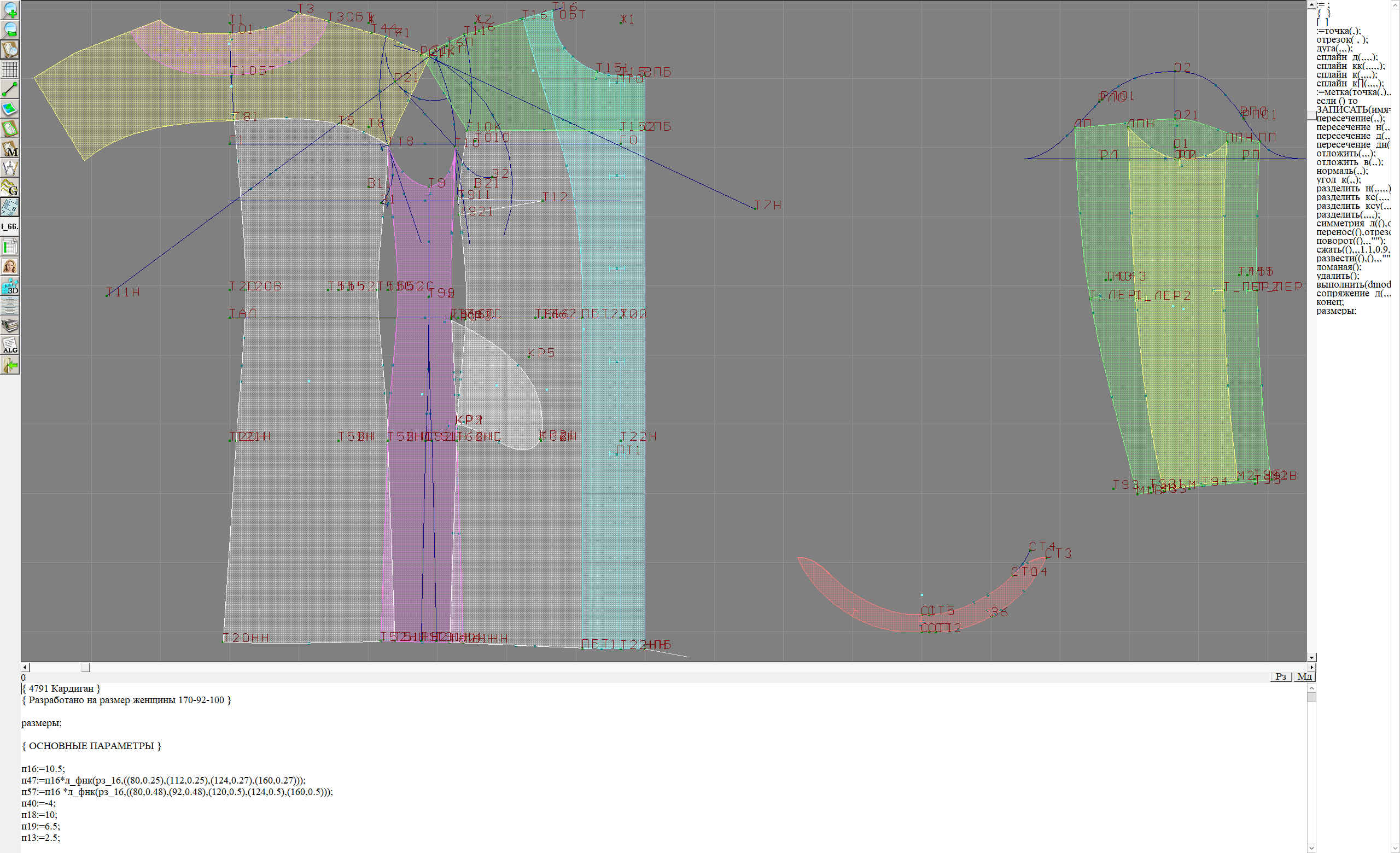Click the zoom in magnifier icon
The image size is (1400, 853).
(x=10, y=10)
